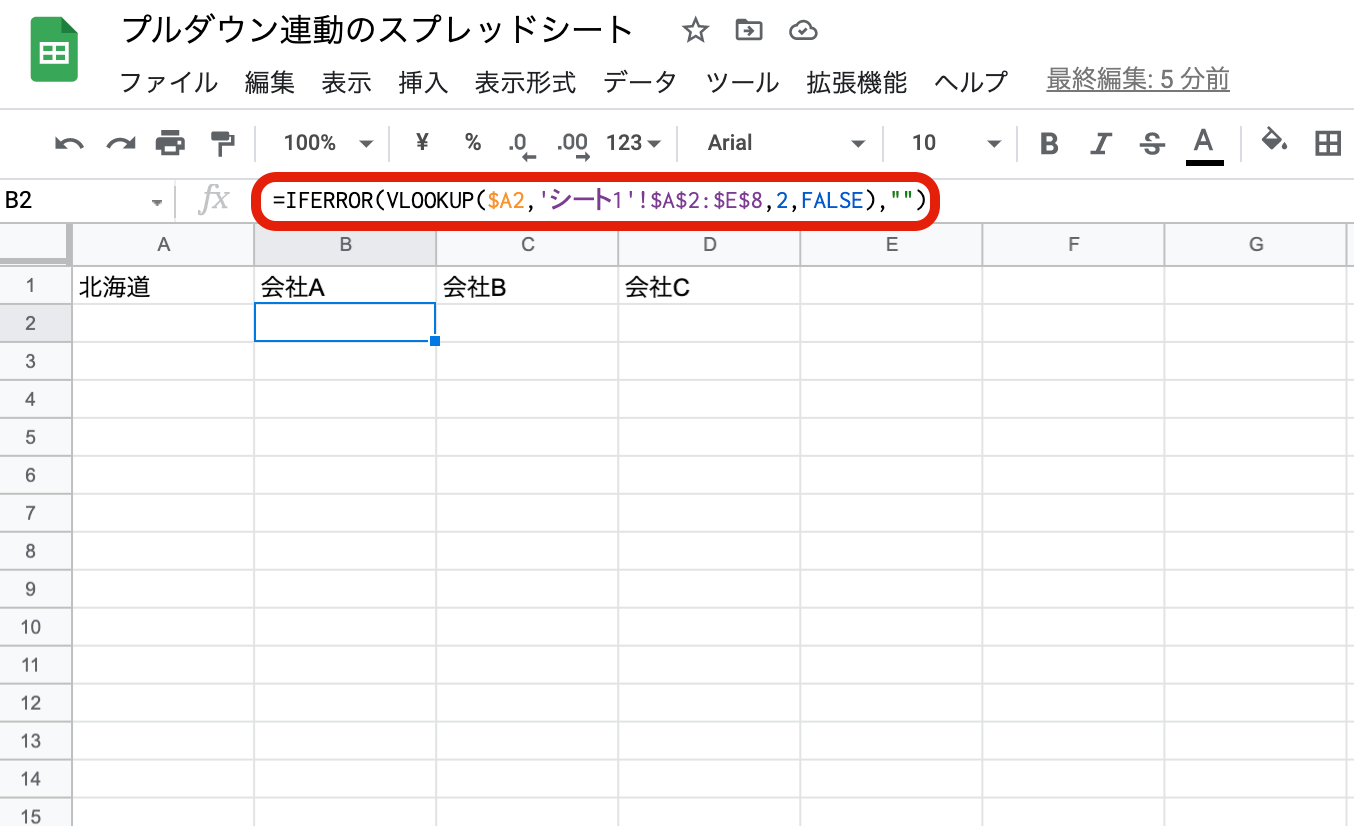The height and width of the screenshot is (826, 1354).
Task: Click the document title プルダウン連動のスプレッドシート
Action: pyautogui.click(x=377, y=30)
